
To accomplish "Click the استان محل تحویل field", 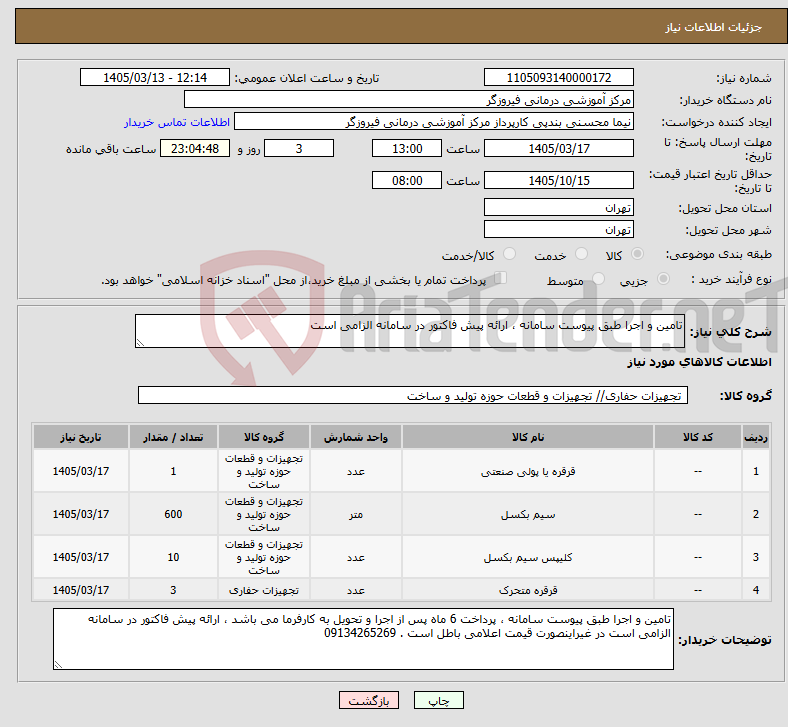I will click(558, 207).
